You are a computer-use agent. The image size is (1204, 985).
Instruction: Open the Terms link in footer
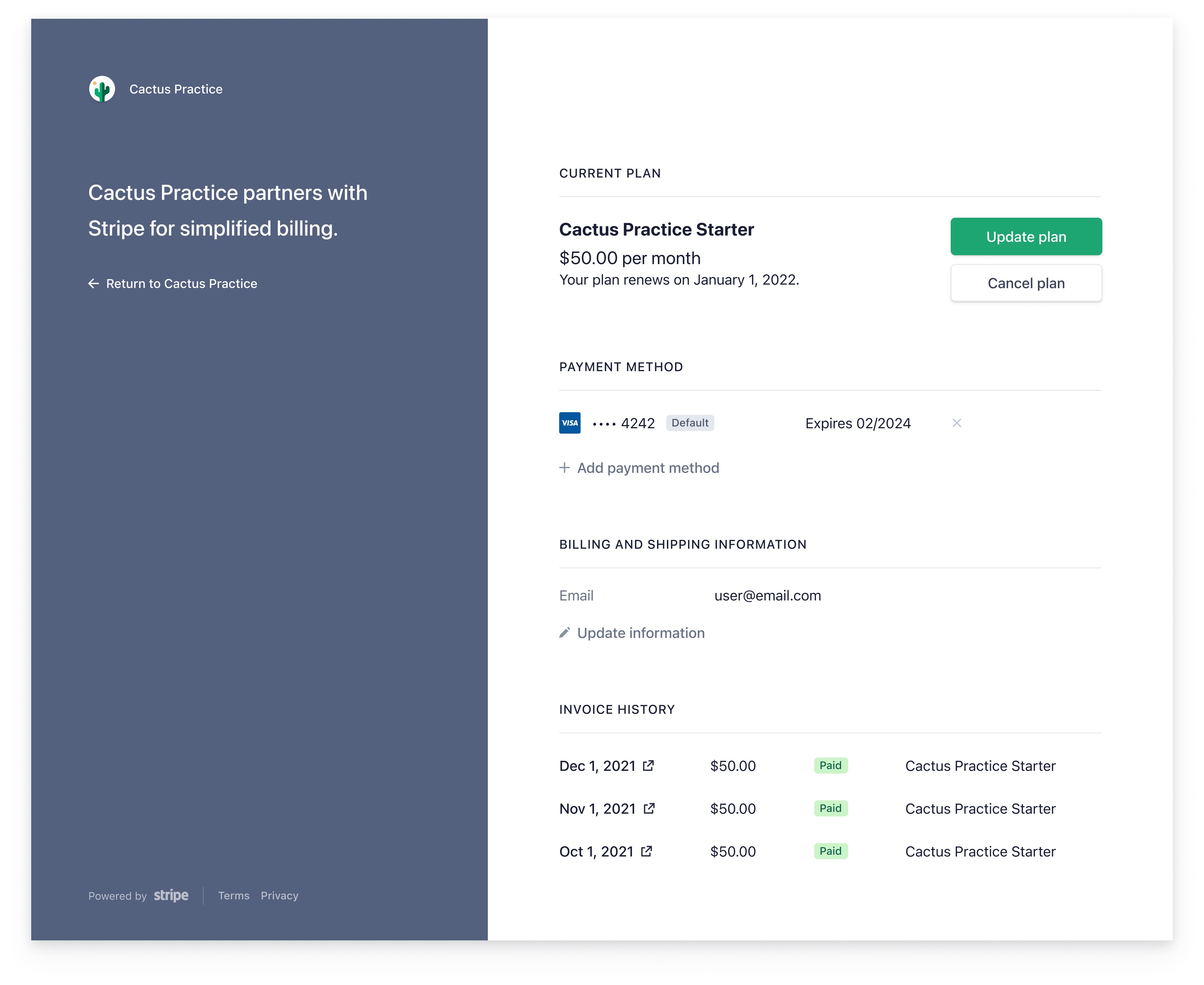[234, 895]
